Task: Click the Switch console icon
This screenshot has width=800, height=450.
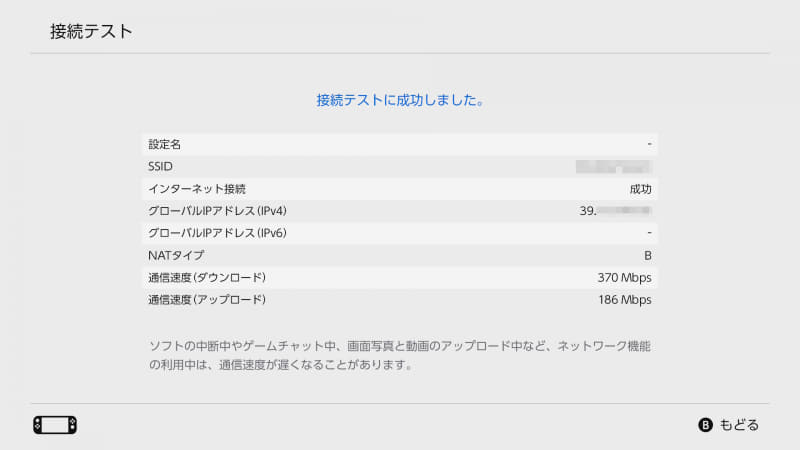Action: click(x=55, y=425)
